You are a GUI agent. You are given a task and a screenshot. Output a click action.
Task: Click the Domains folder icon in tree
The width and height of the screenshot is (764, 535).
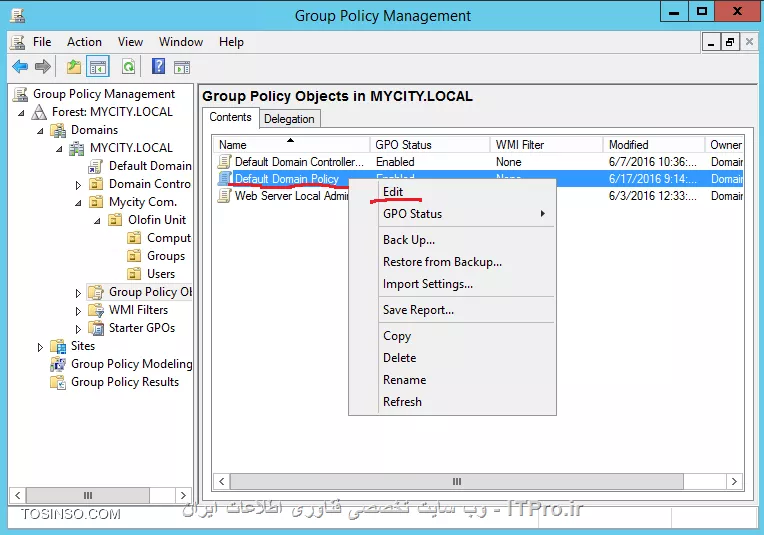(58, 130)
